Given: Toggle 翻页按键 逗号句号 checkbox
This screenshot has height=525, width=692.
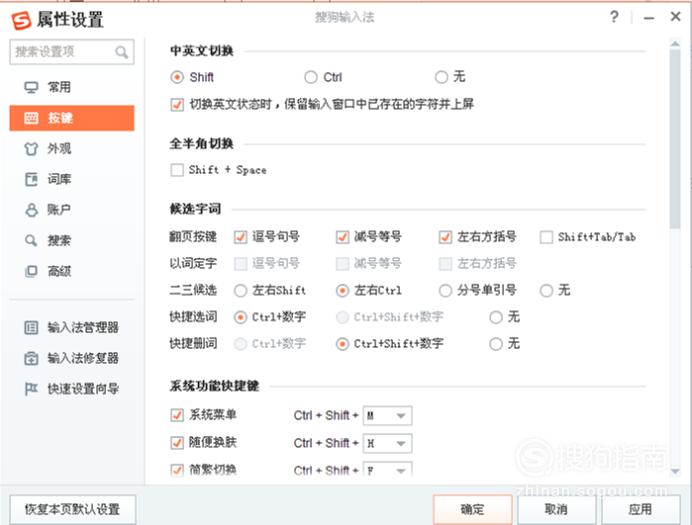Looking at the screenshot, I should pos(241,237).
